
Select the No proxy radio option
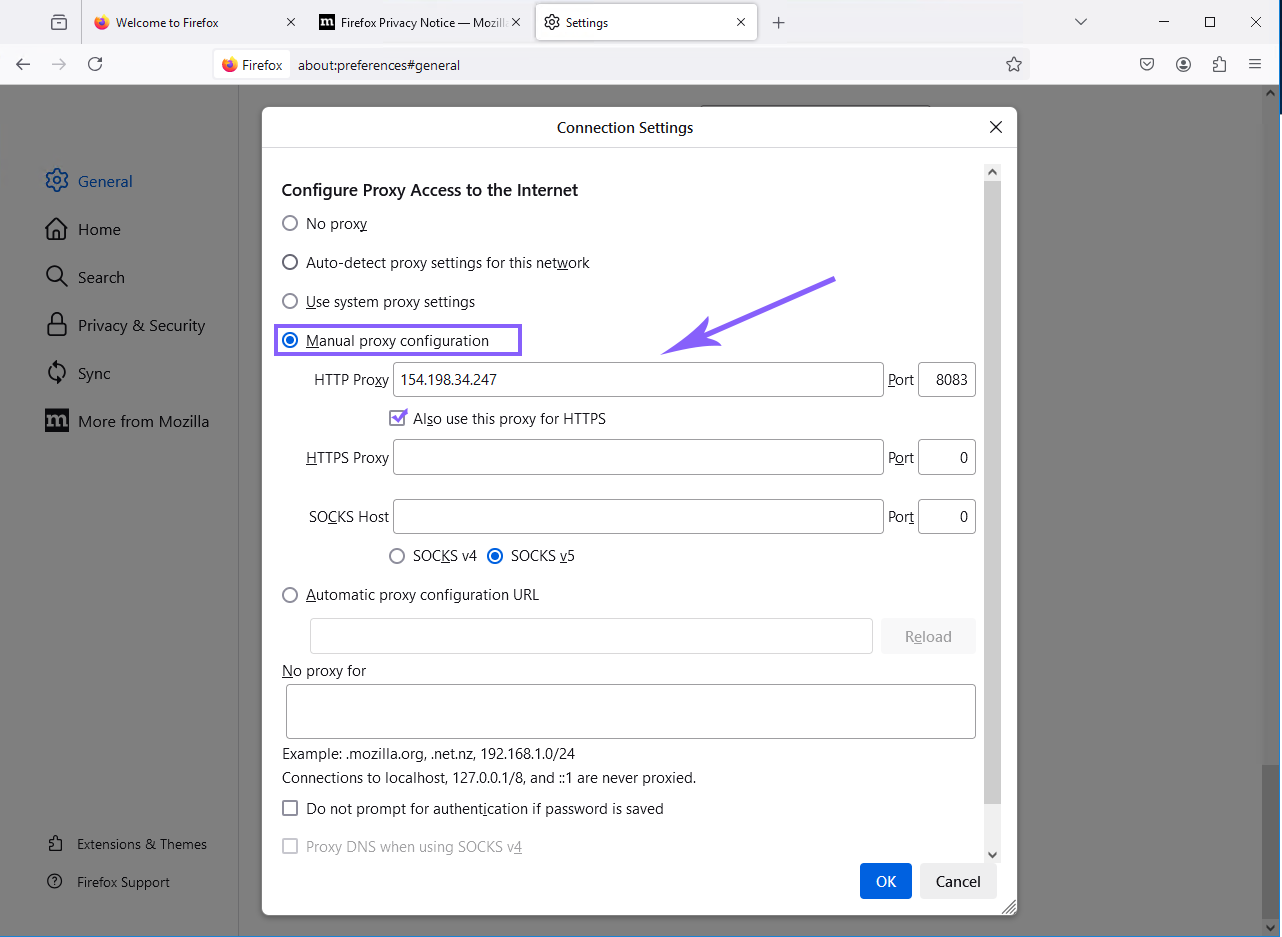(x=290, y=224)
